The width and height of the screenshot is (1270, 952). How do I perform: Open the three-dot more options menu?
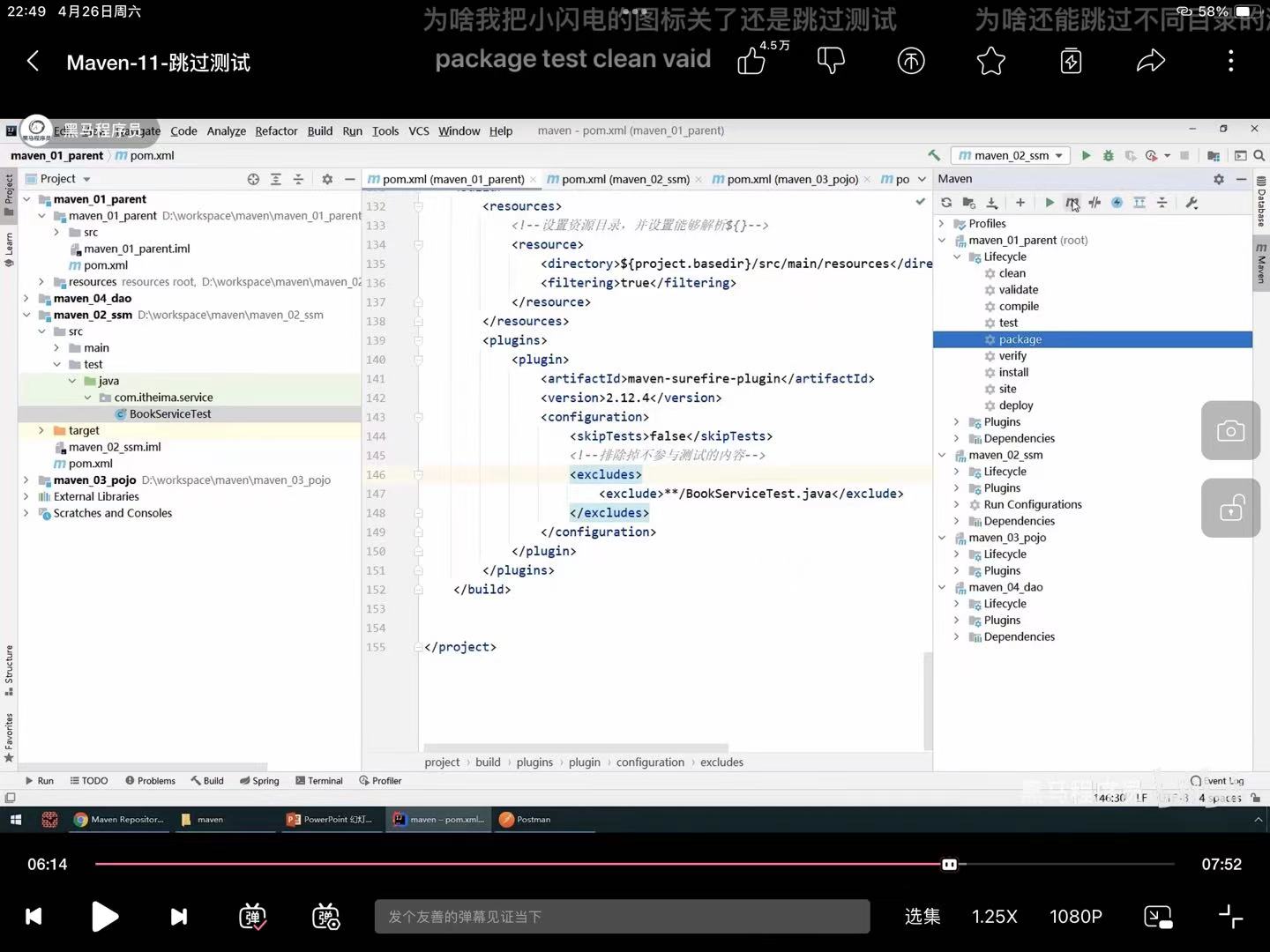(x=1231, y=61)
